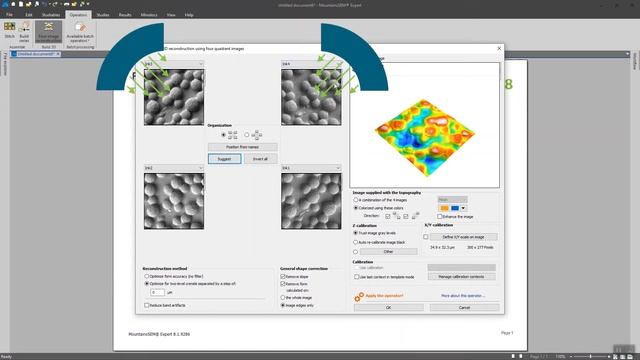Click the Suggest button

click(x=224, y=159)
